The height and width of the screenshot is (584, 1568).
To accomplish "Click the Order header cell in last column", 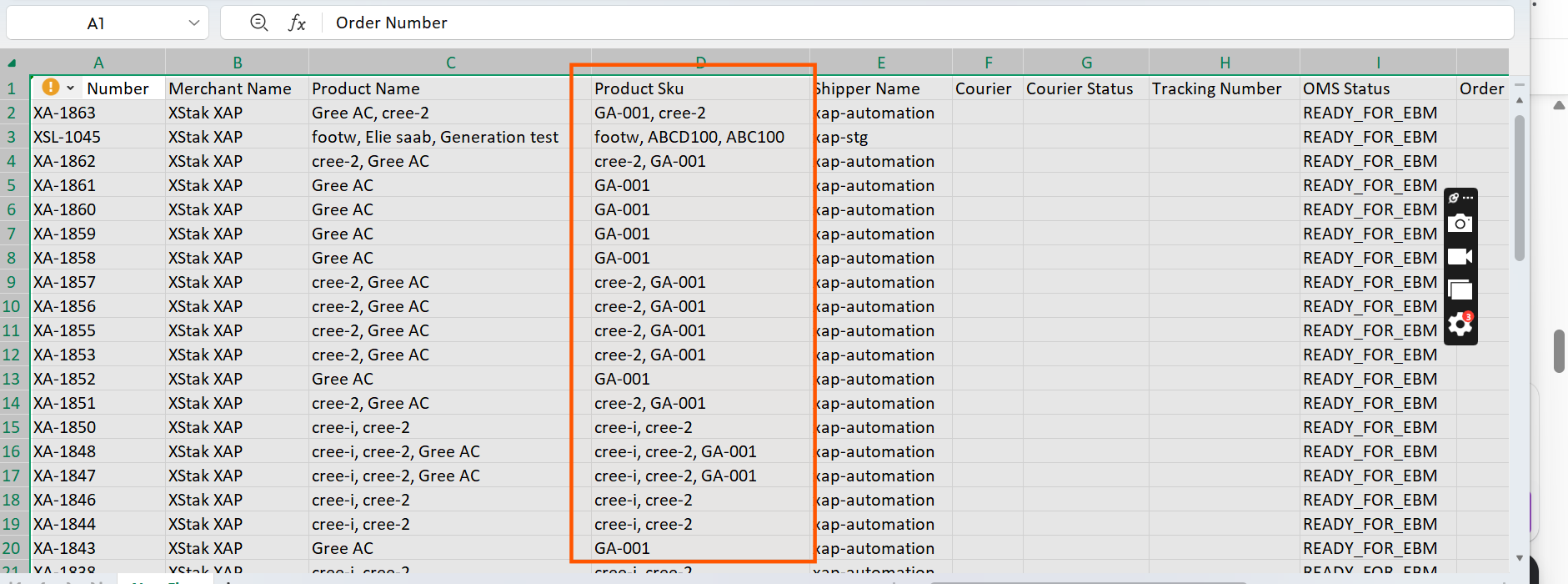I will tap(1482, 88).
